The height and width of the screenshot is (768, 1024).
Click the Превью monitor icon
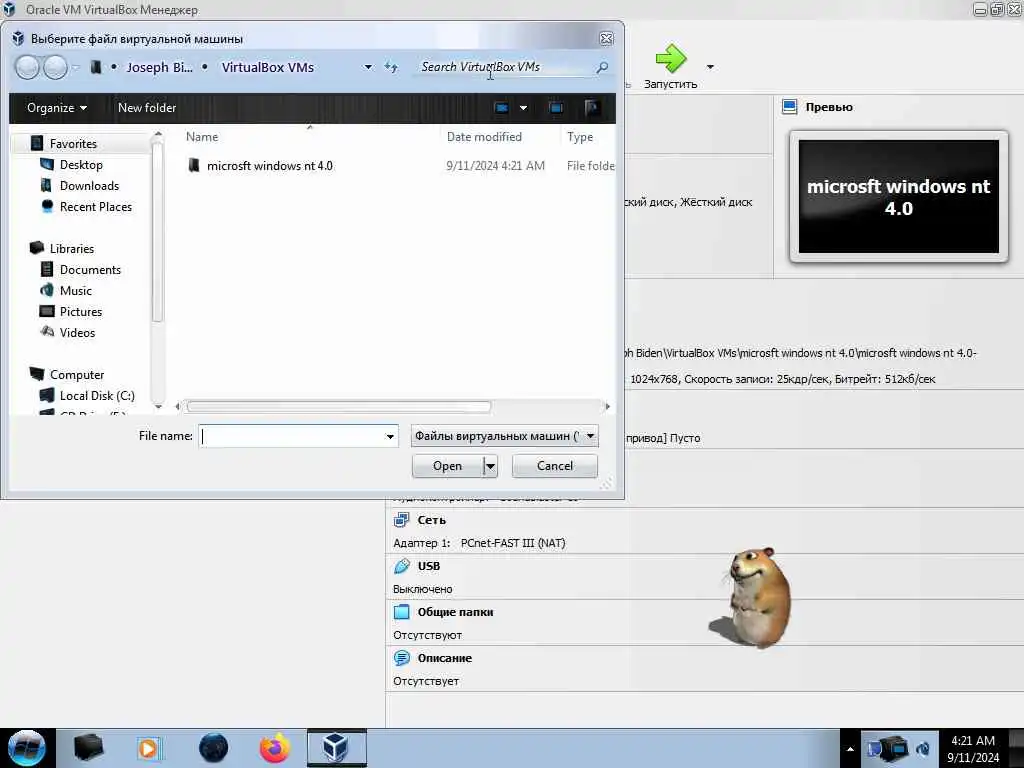pyautogui.click(x=790, y=107)
